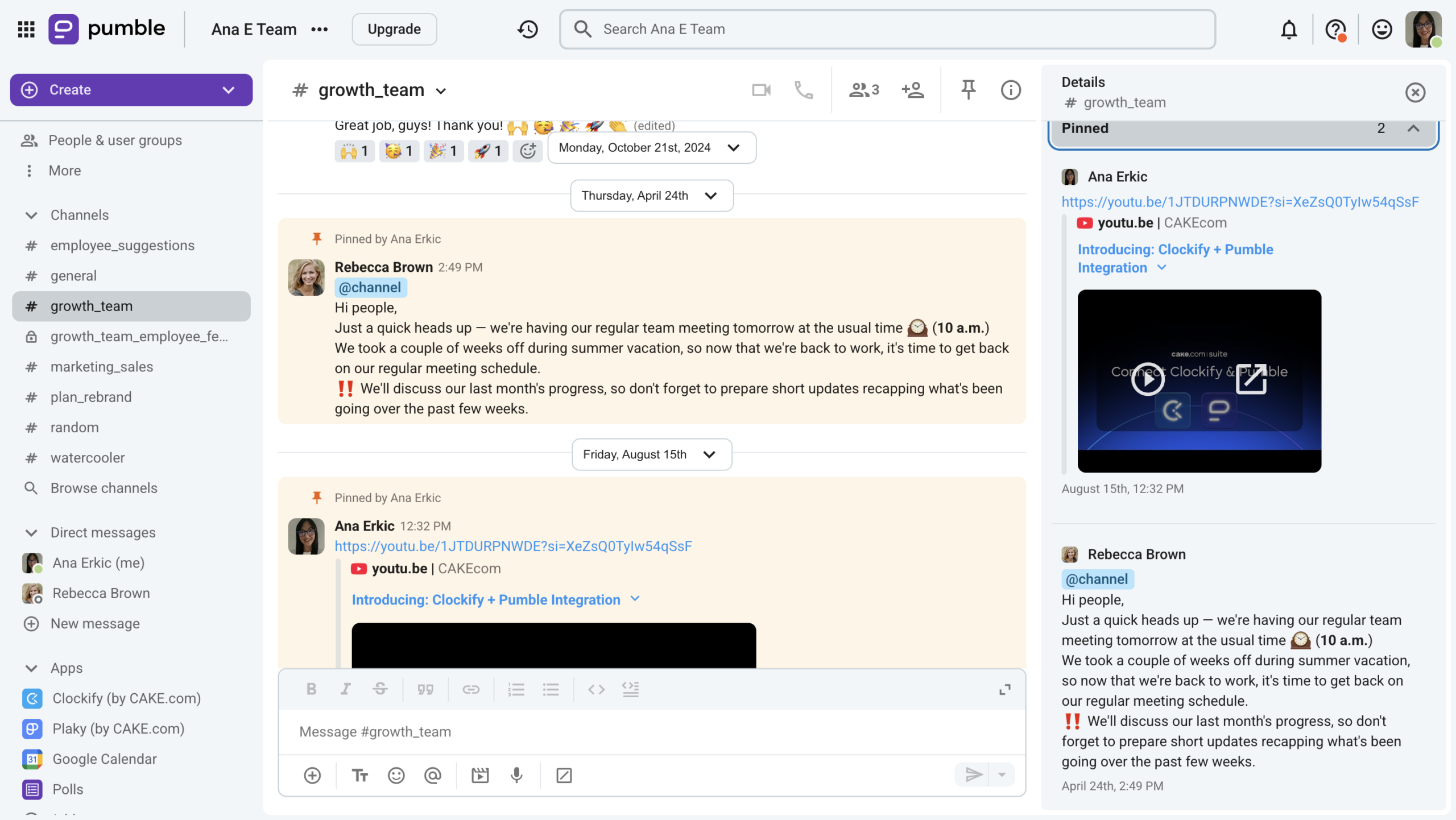
Task: Toggle the 🚀 rocket reaction
Action: (x=487, y=150)
